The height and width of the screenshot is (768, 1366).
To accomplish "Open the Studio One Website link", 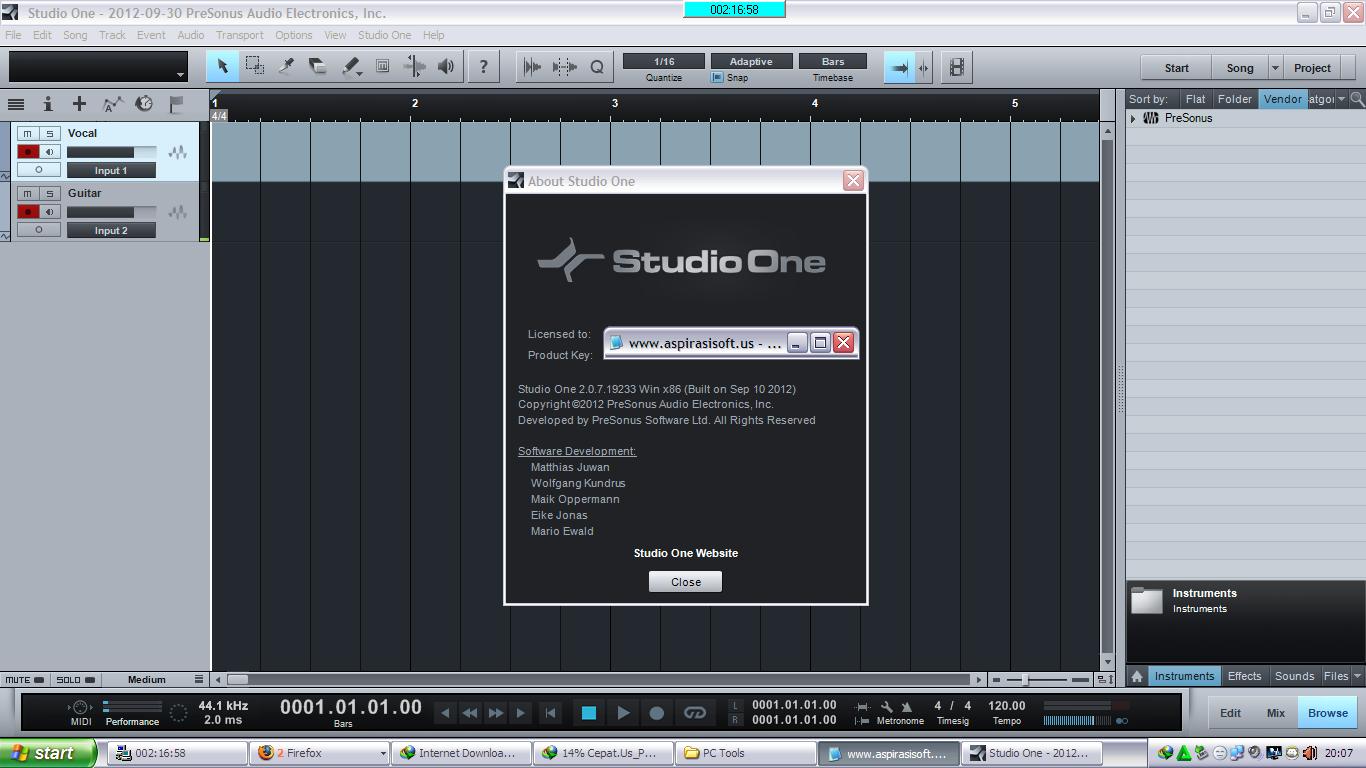I will pyautogui.click(x=686, y=553).
